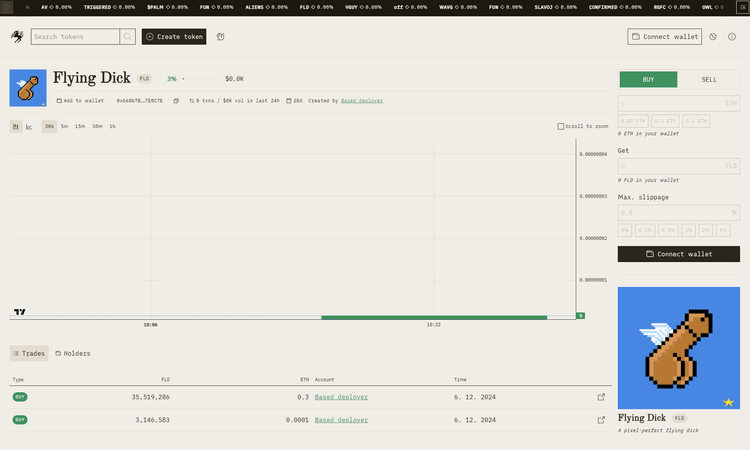
Task: Copy the contract address icon
Action: click(176, 101)
